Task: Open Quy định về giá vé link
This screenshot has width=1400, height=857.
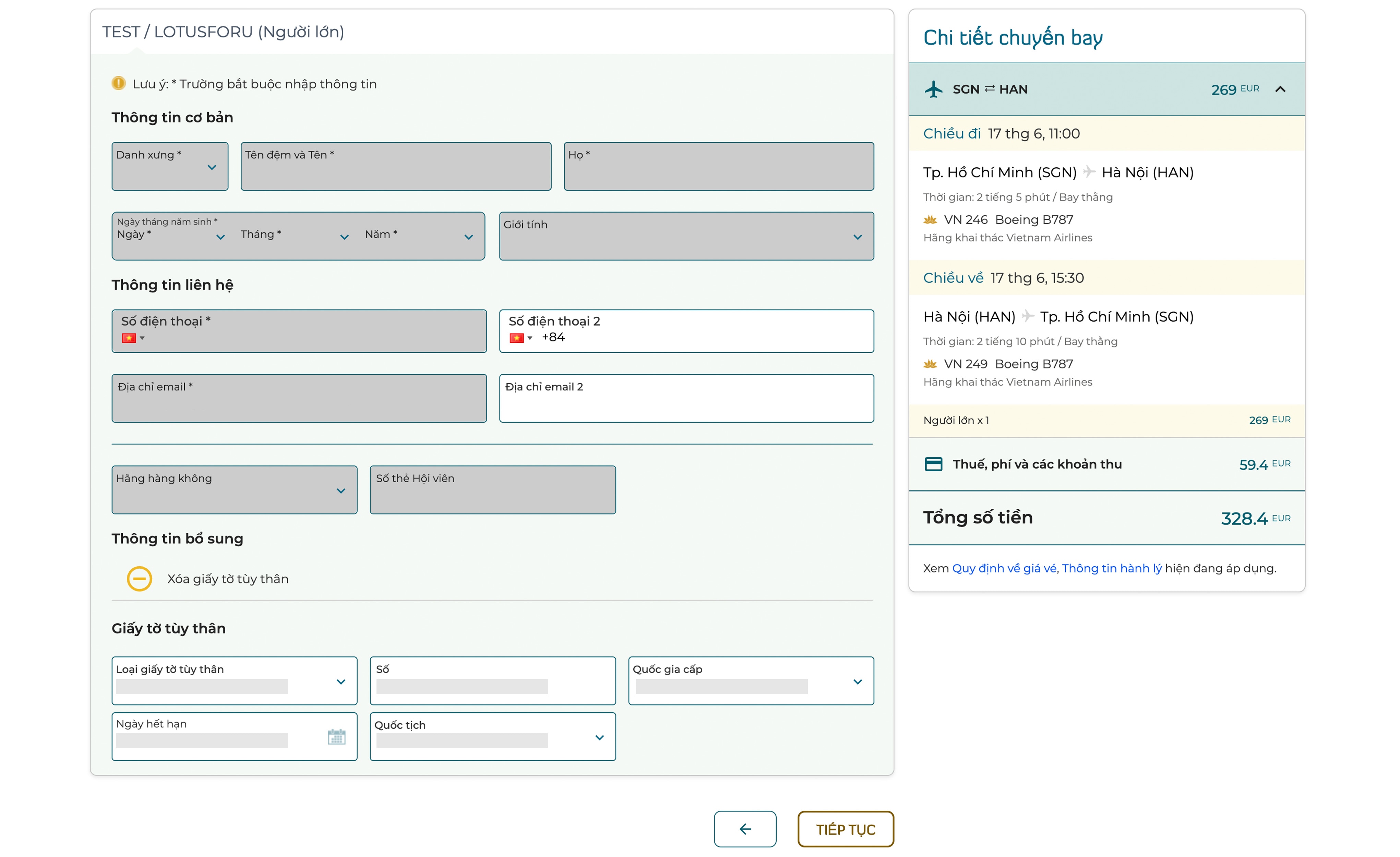Action: 1004,568
